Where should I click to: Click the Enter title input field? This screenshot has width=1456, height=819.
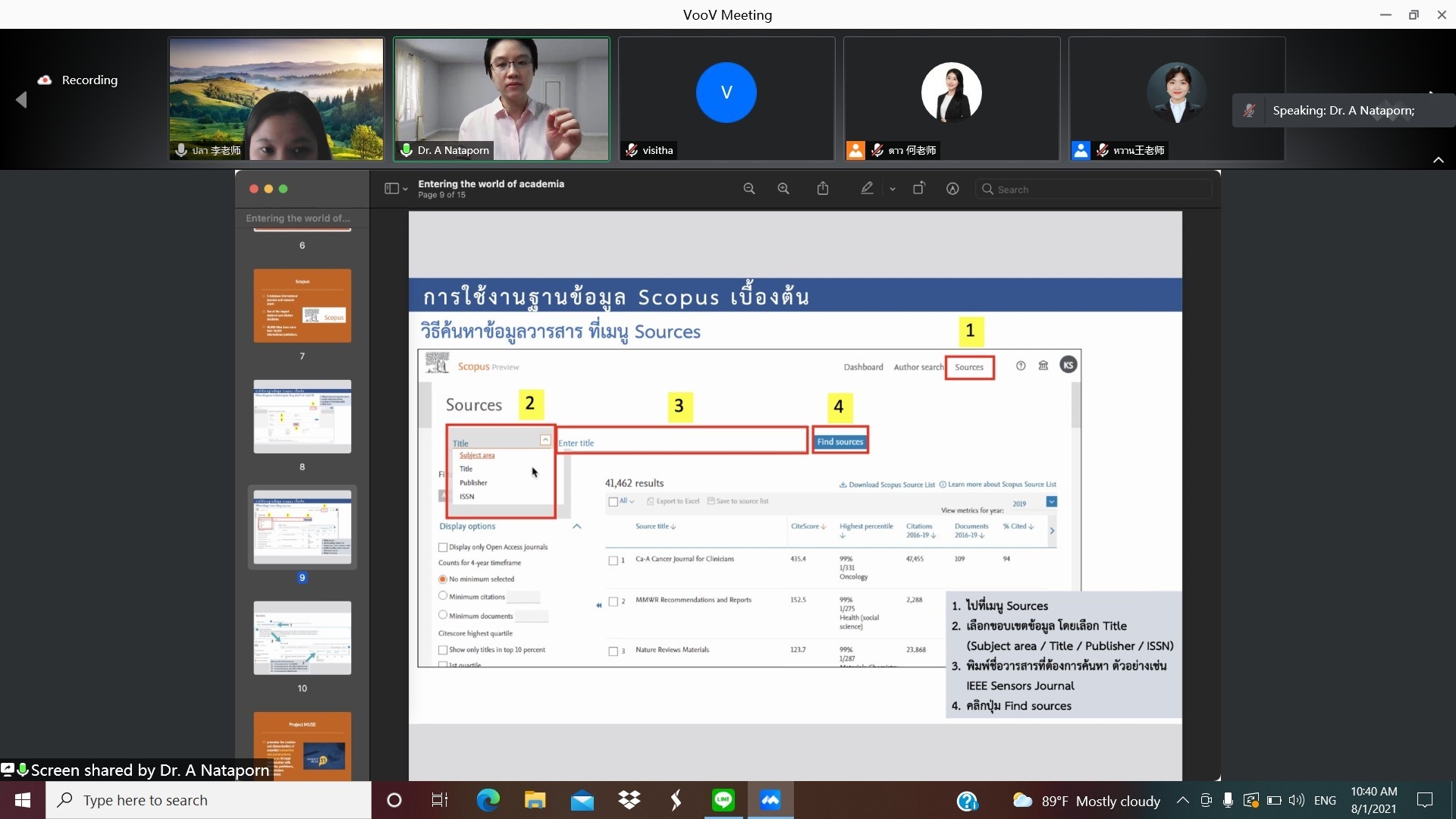pyautogui.click(x=682, y=441)
